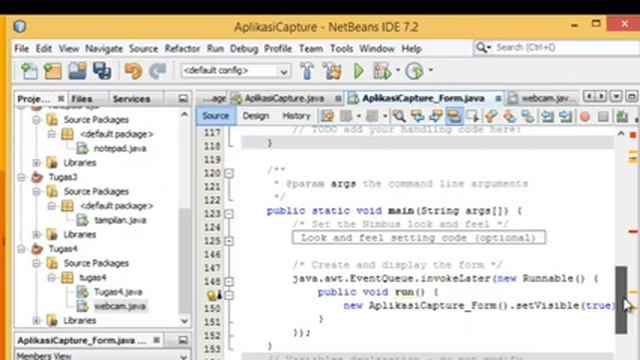The width and height of the screenshot is (640, 360).
Task: Click the Debug Project icon
Action: 382,71
